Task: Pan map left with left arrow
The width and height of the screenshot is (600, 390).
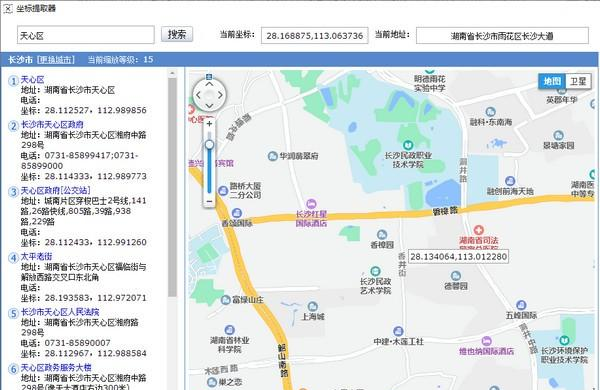Action: coord(198,95)
